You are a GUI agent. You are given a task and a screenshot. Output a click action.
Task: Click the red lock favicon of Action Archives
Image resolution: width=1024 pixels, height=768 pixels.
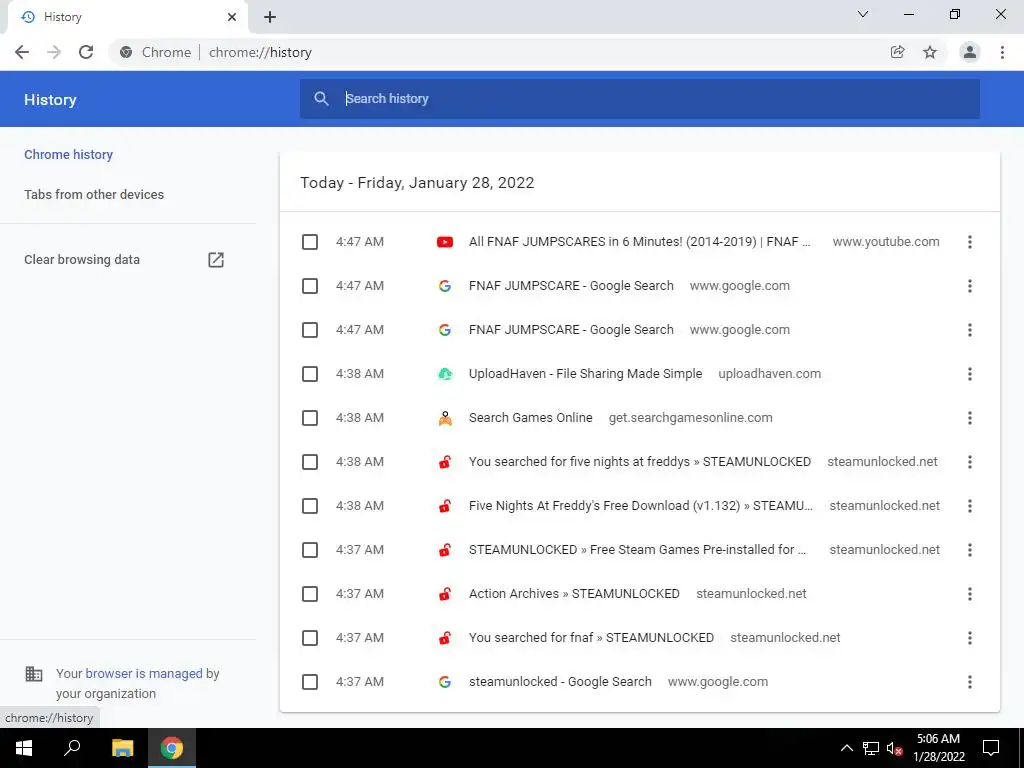(x=445, y=594)
